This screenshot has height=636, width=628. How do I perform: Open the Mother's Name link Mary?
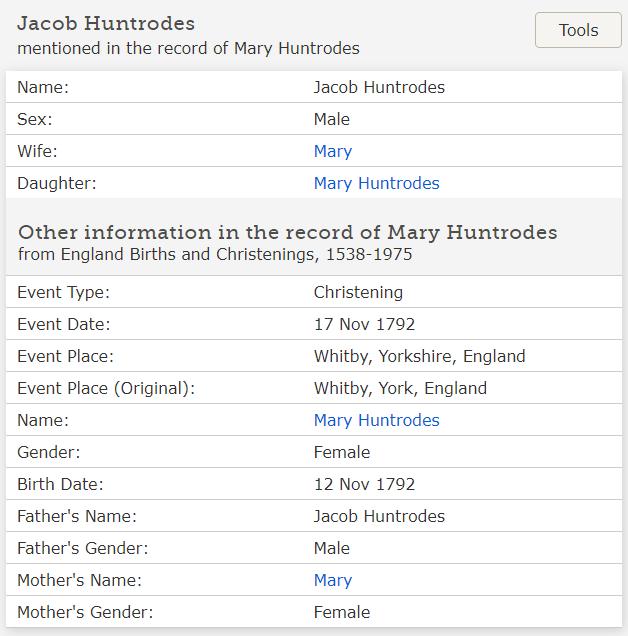point(332,580)
